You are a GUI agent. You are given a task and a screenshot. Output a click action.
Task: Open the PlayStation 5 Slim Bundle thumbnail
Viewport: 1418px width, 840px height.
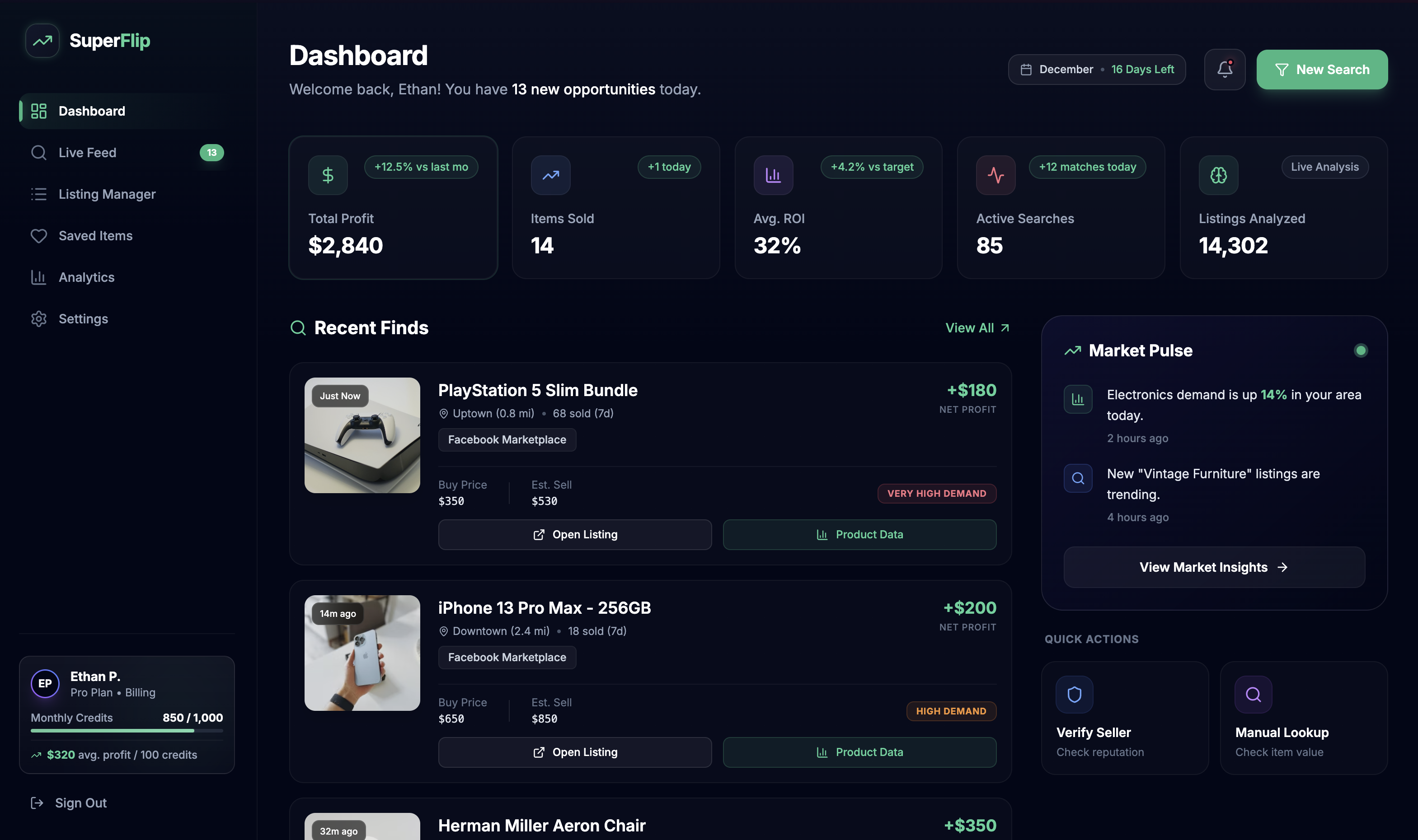click(x=362, y=435)
